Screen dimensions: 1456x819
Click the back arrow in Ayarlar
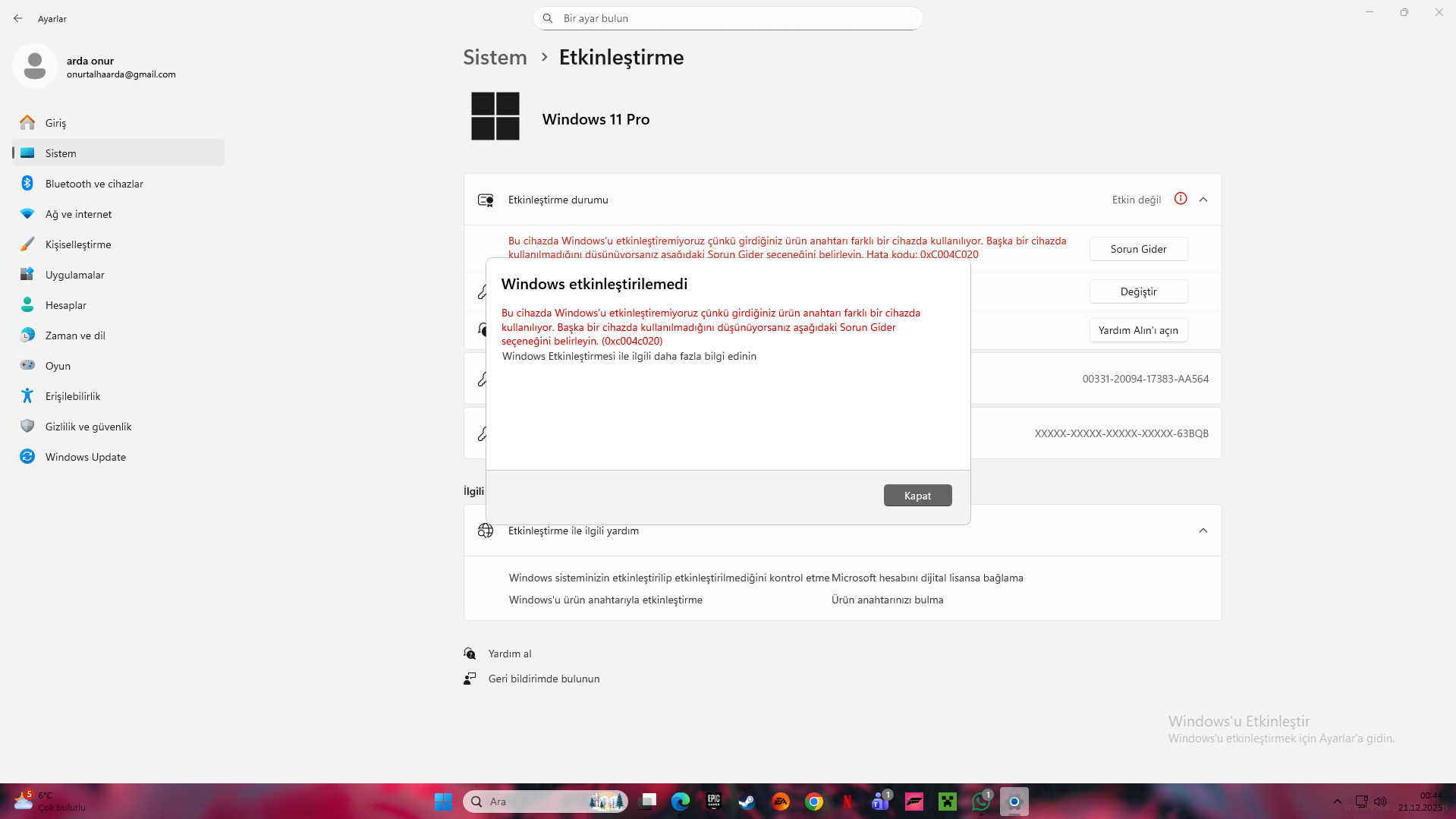click(18, 18)
